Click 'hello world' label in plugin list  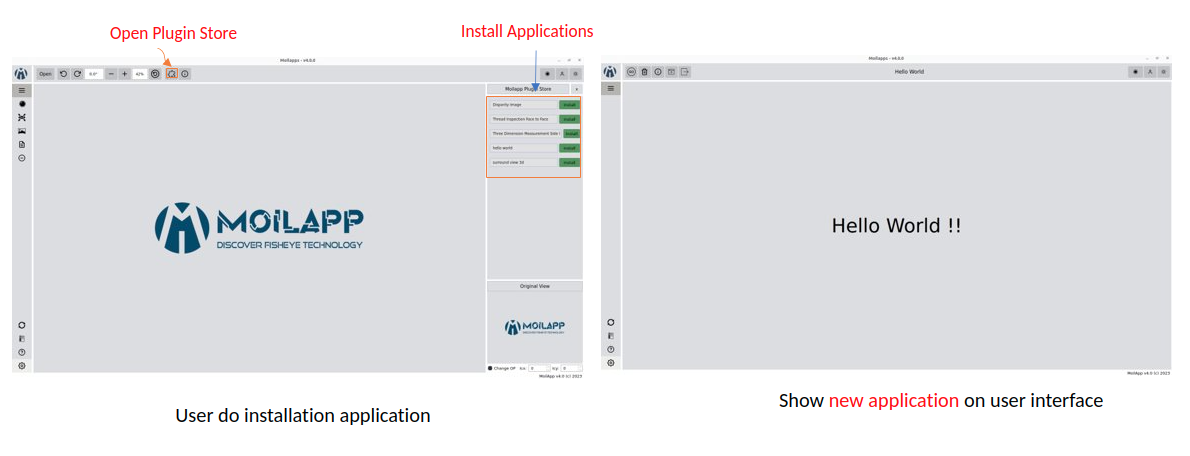click(x=524, y=148)
